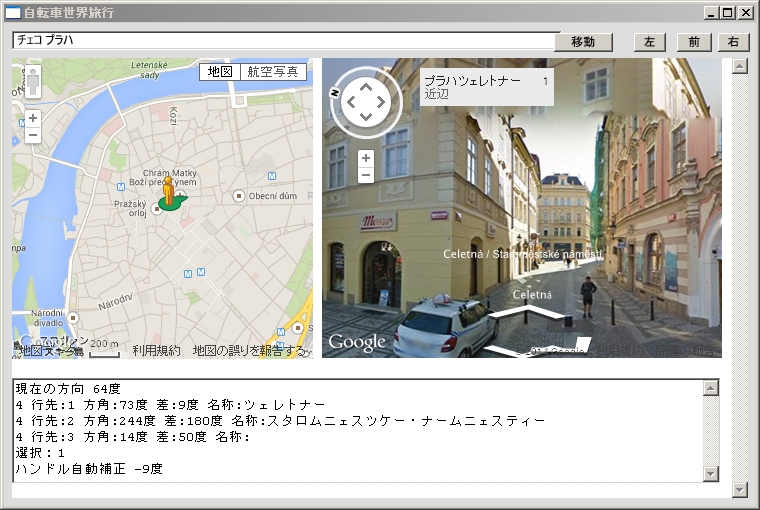Click the Letenské sady park label
The height and width of the screenshot is (510, 760).
pos(149,70)
